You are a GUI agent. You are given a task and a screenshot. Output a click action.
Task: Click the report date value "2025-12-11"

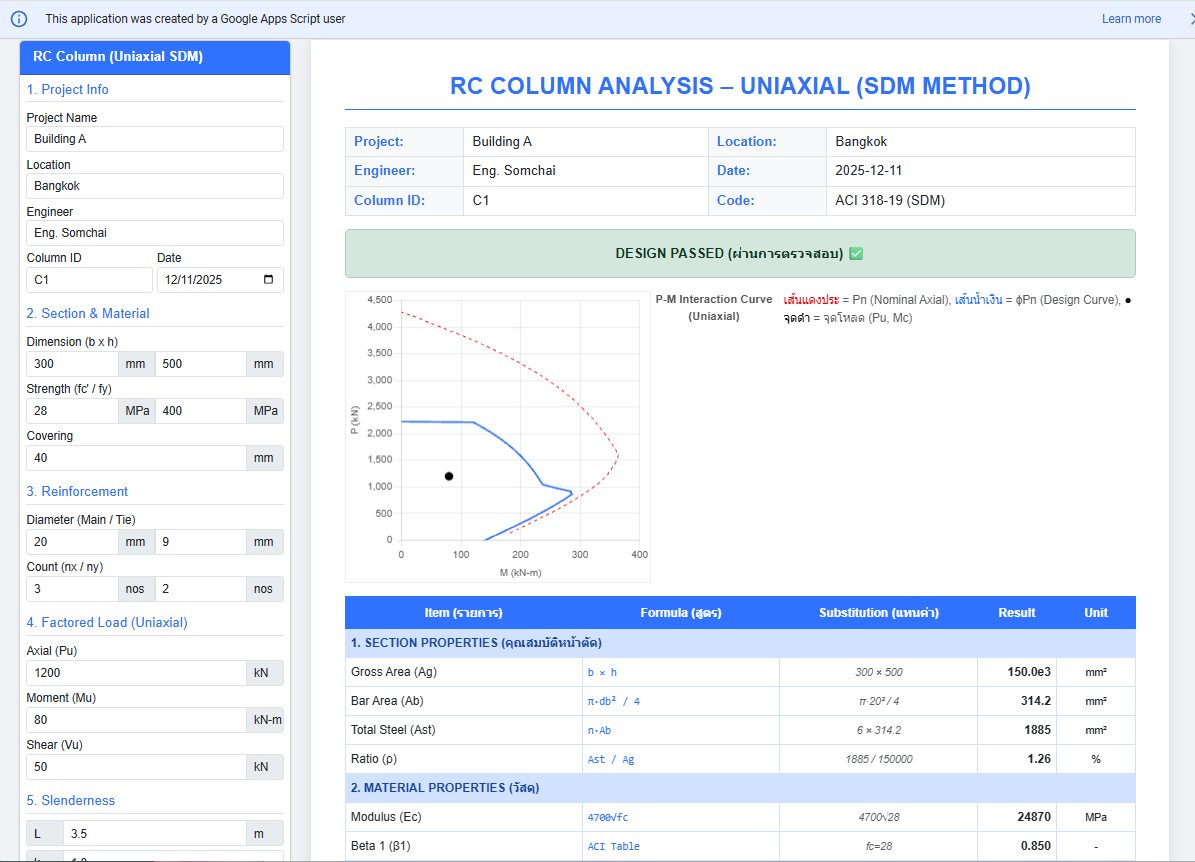click(869, 171)
